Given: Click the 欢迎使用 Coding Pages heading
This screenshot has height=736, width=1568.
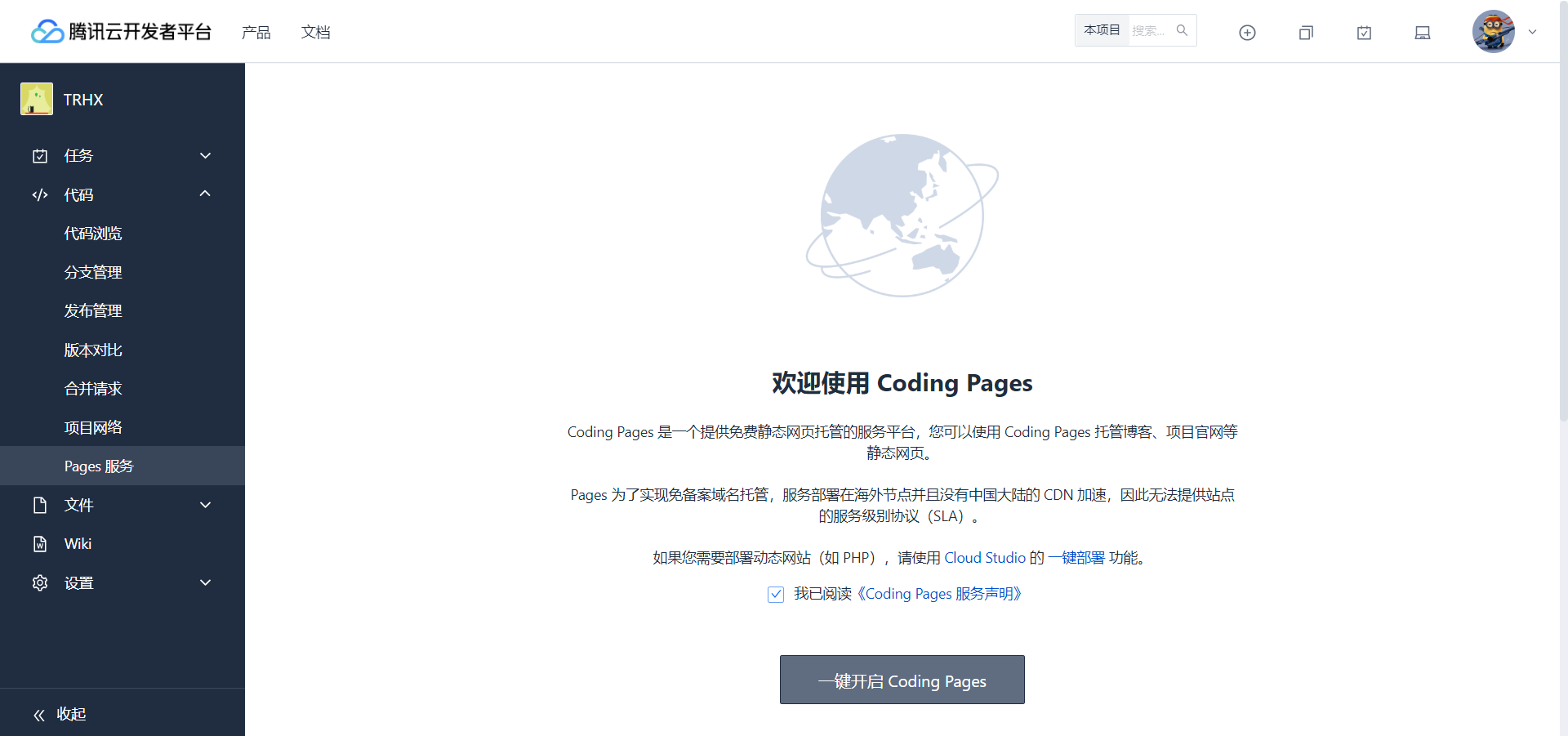Looking at the screenshot, I should 902,383.
